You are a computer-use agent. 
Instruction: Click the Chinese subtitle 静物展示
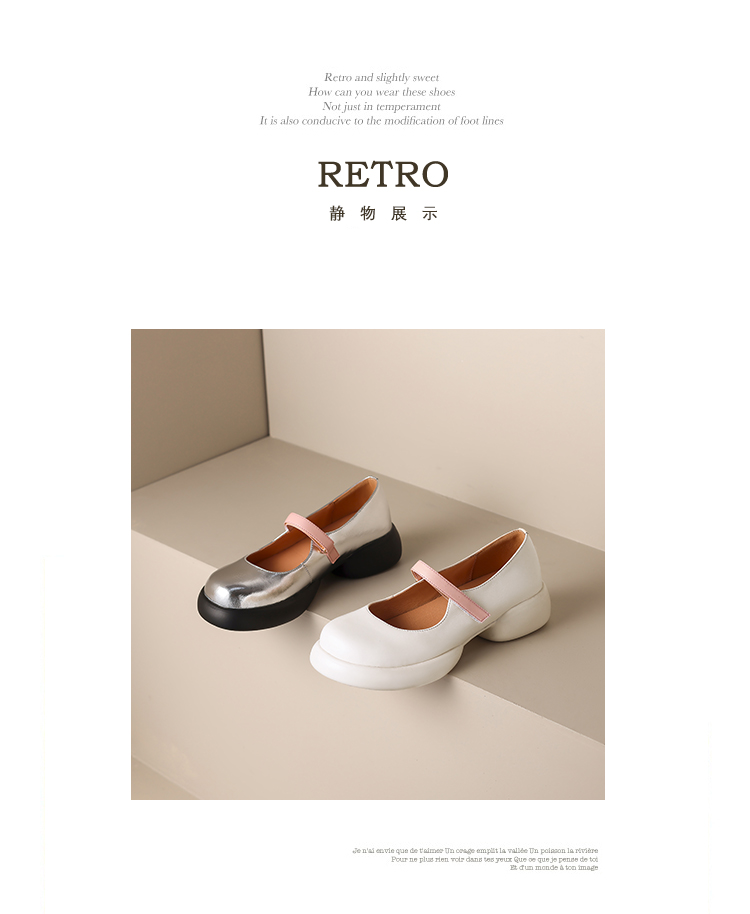(383, 214)
